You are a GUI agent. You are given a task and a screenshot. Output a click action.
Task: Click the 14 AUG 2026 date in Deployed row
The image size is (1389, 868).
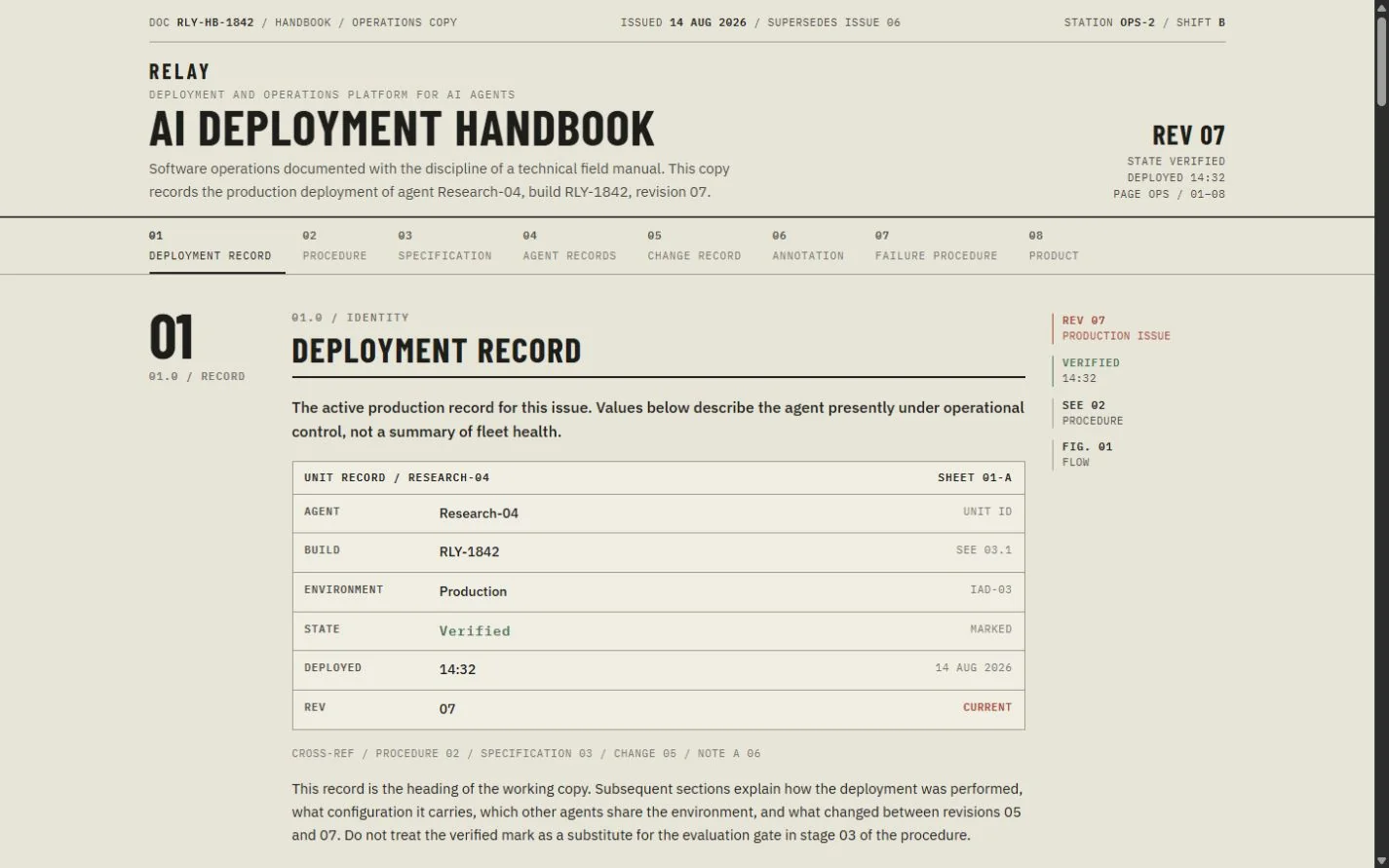pos(973,668)
